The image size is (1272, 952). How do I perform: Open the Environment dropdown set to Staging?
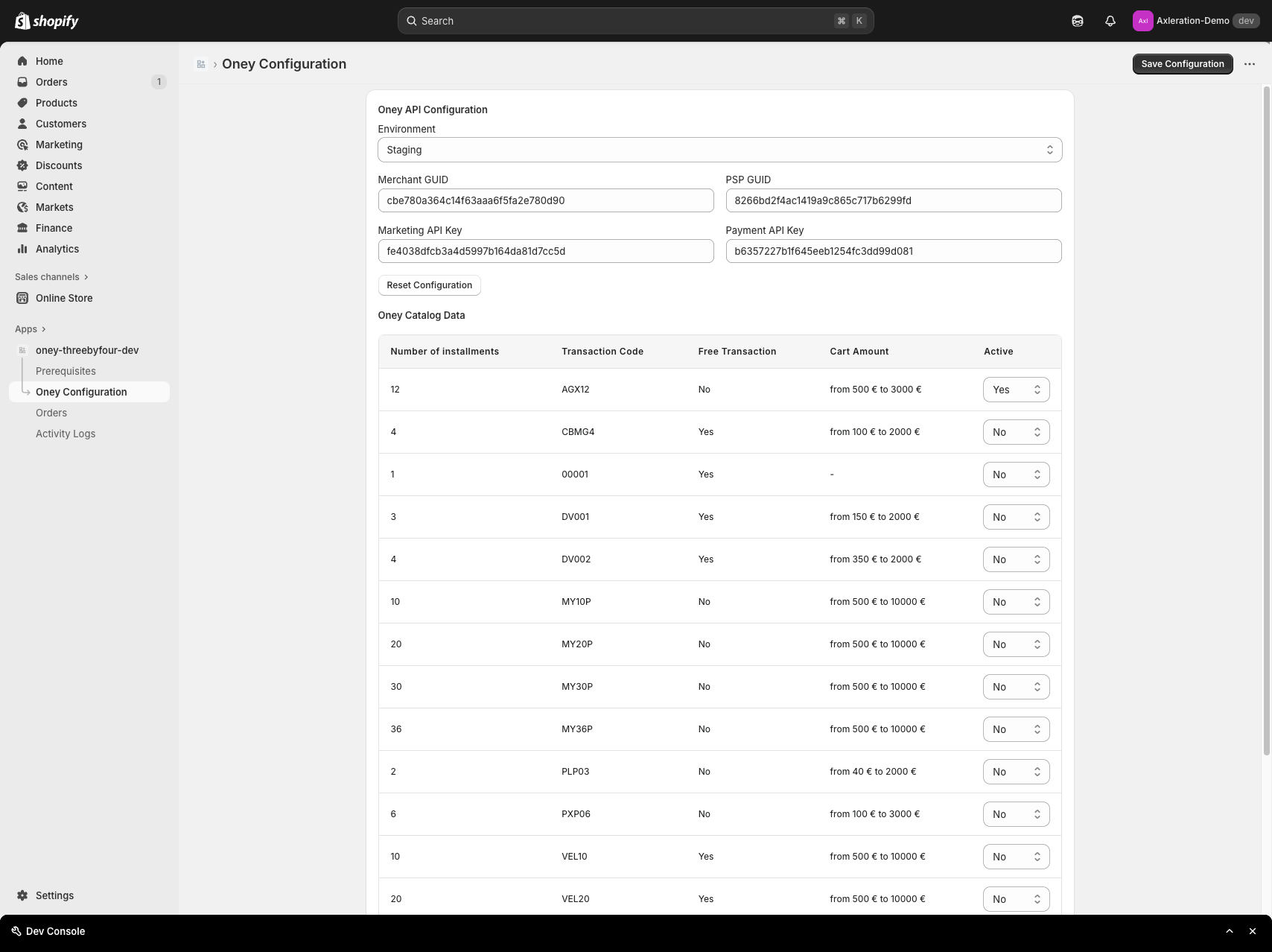[x=719, y=149]
